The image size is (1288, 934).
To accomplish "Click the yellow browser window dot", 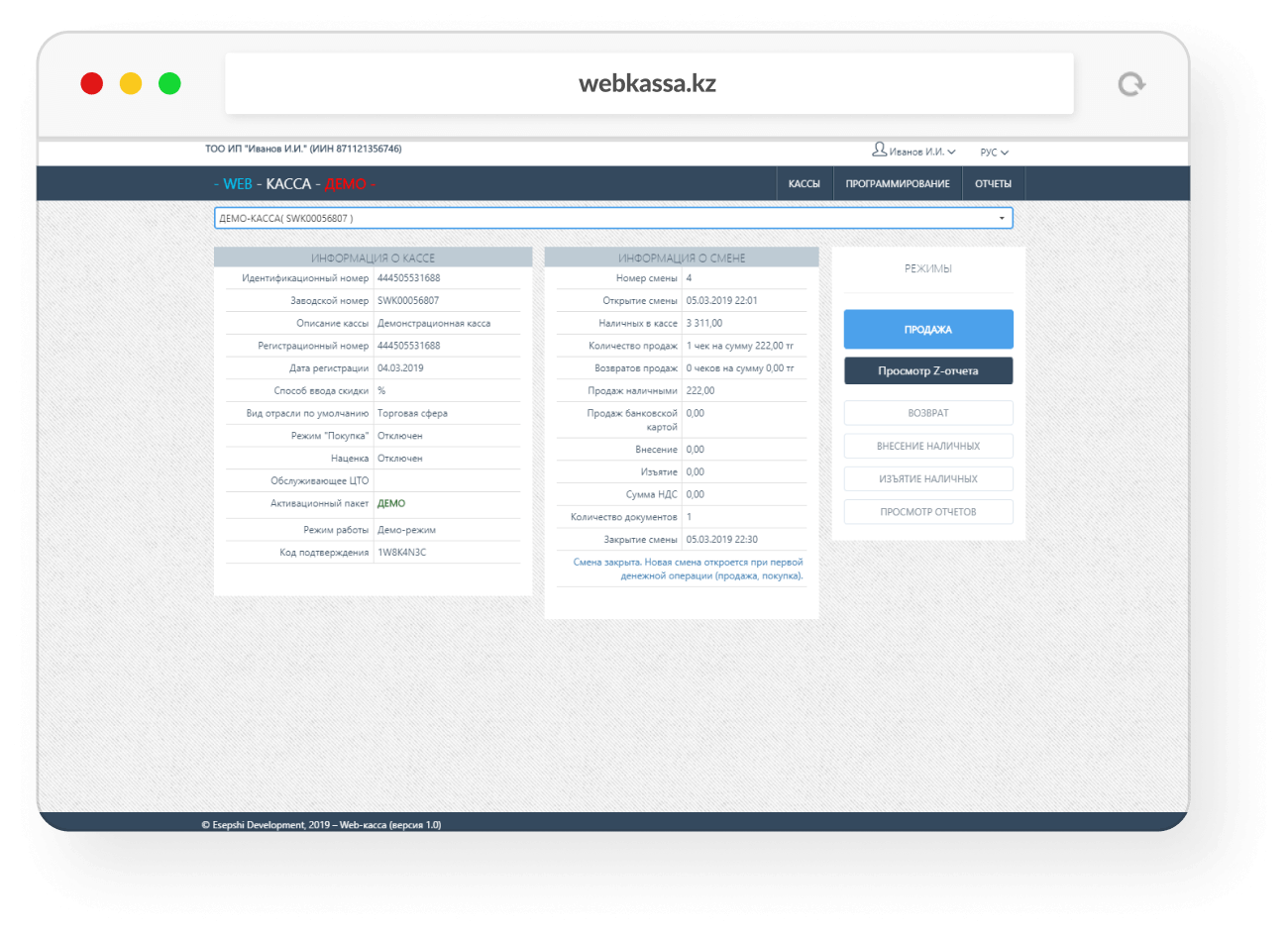I will tap(131, 83).
